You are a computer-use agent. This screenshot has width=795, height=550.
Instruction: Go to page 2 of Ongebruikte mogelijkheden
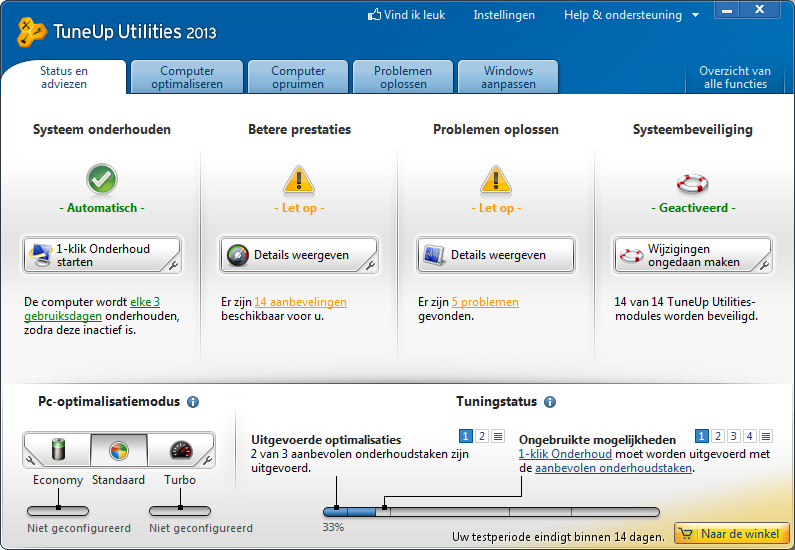(717, 436)
